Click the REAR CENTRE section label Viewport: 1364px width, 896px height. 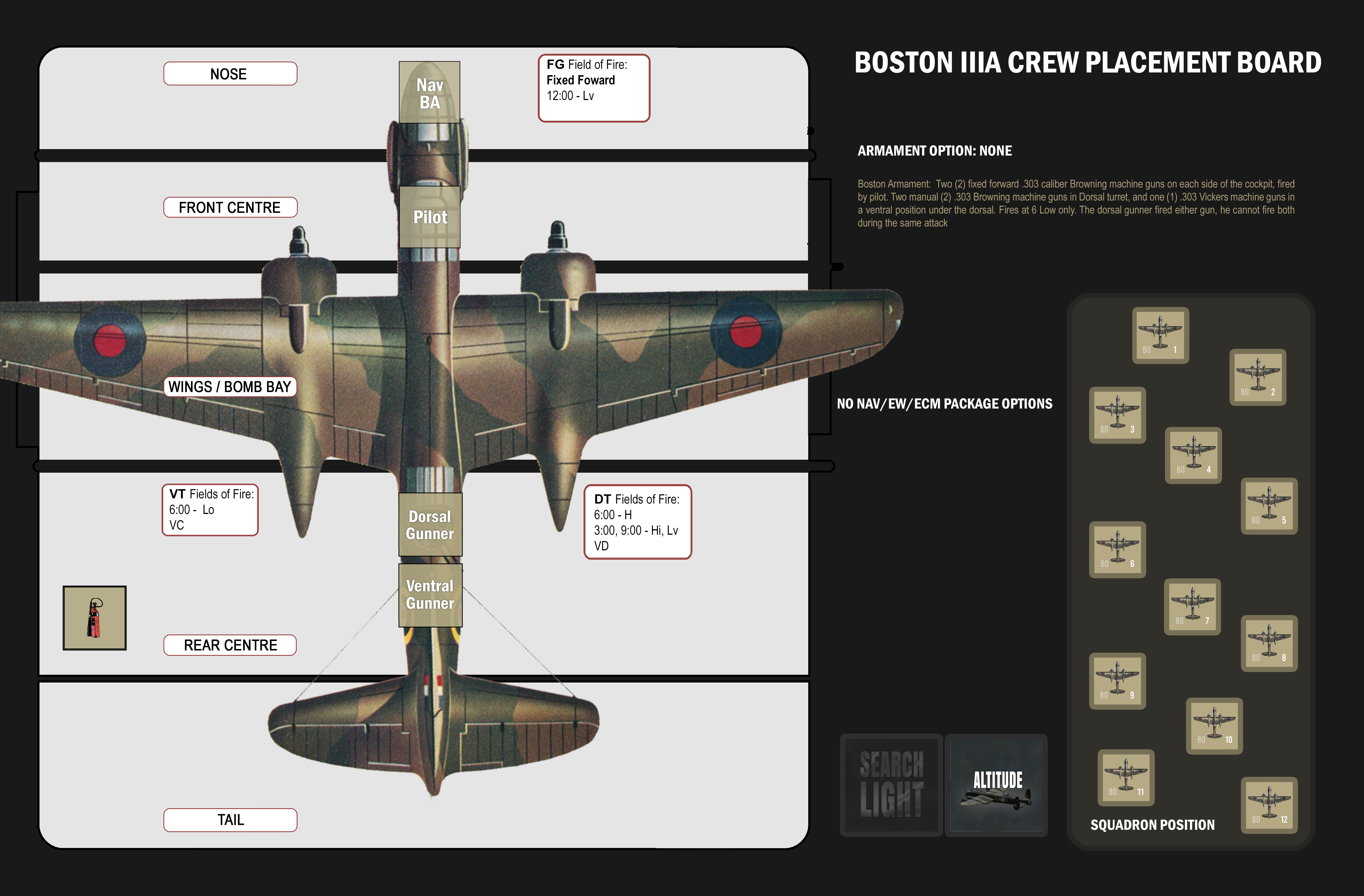click(230, 645)
